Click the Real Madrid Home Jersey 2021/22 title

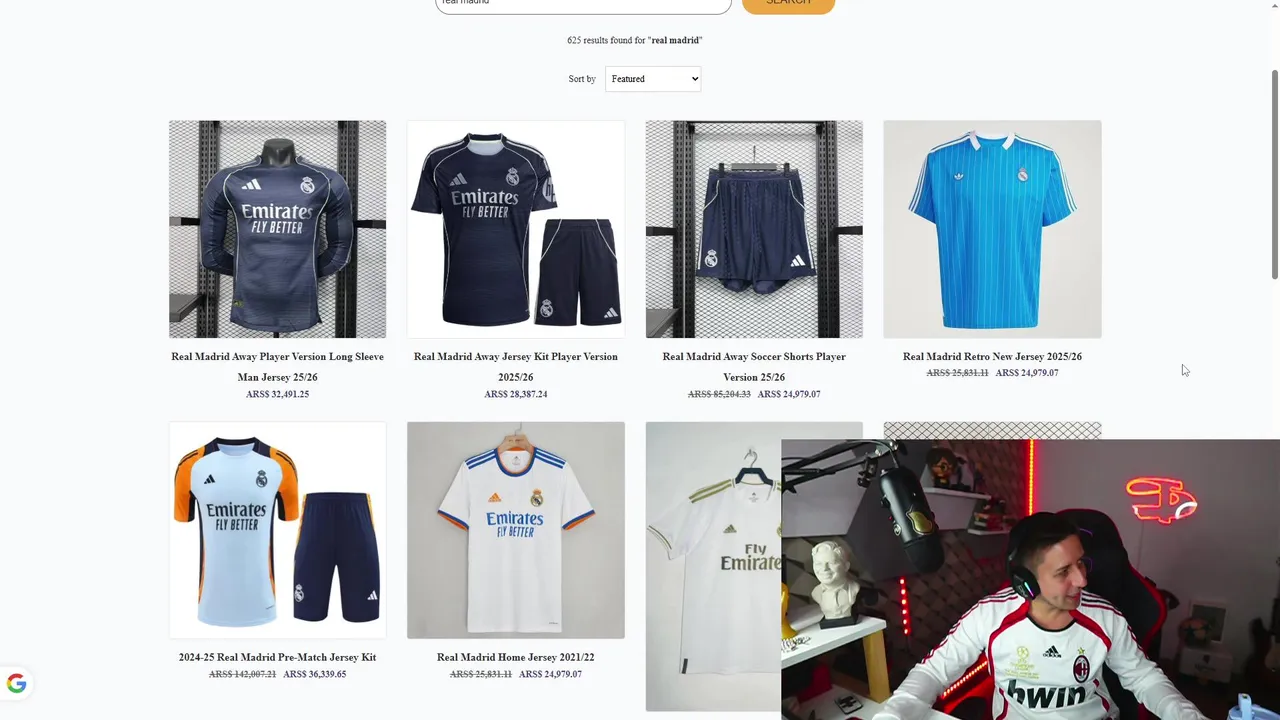click(x=516, y=657)
